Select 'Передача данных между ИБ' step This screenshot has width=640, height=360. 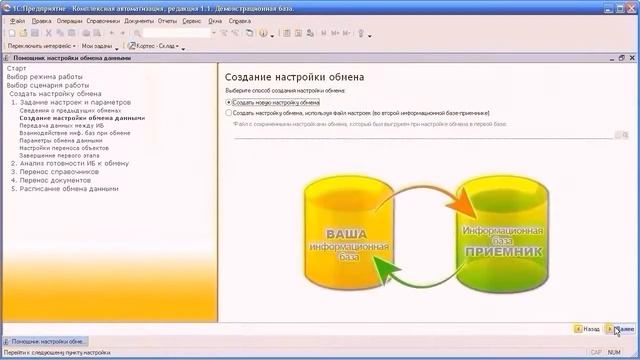62,125
